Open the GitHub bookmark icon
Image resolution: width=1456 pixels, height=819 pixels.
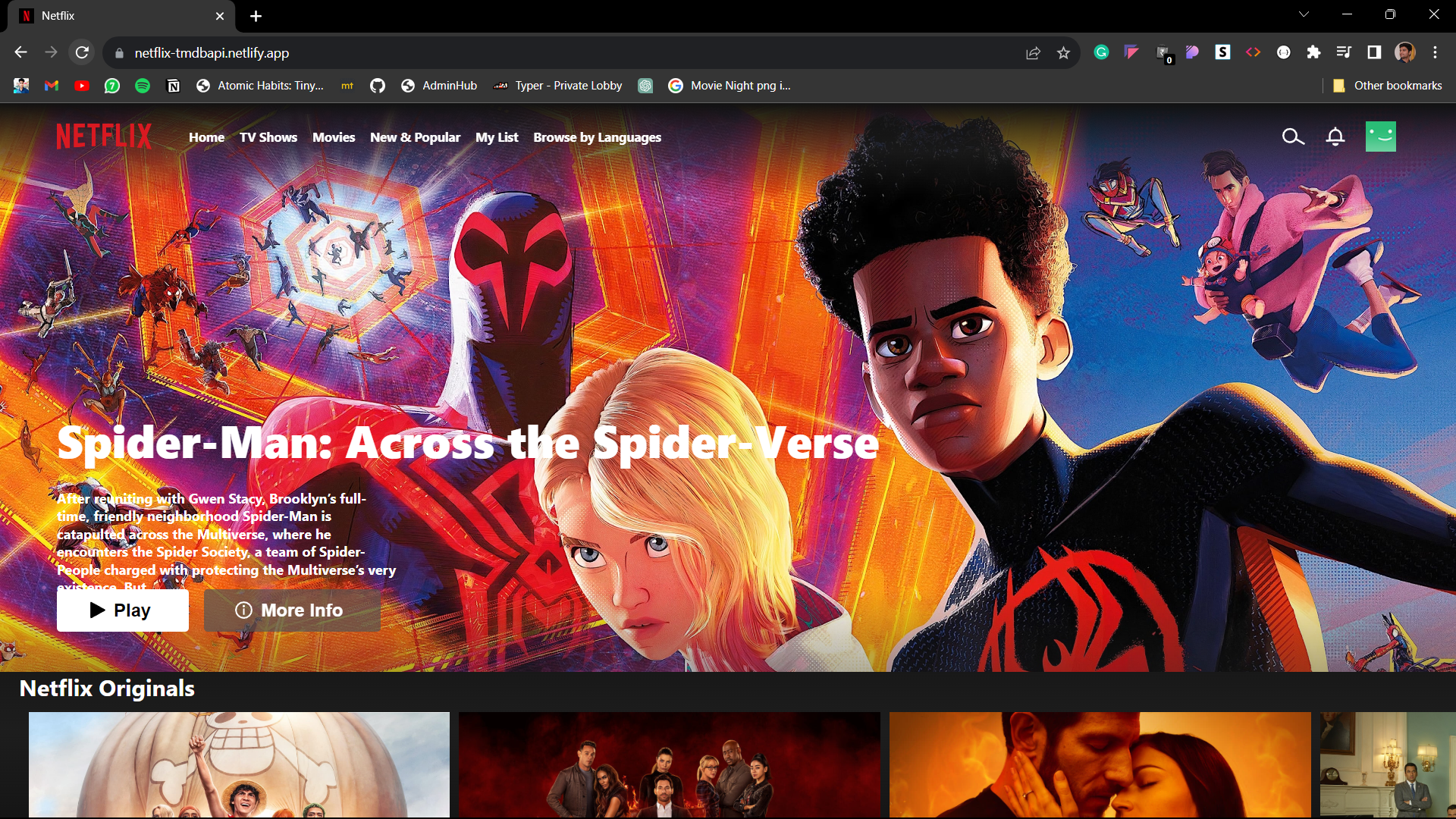tap(378, 86)
